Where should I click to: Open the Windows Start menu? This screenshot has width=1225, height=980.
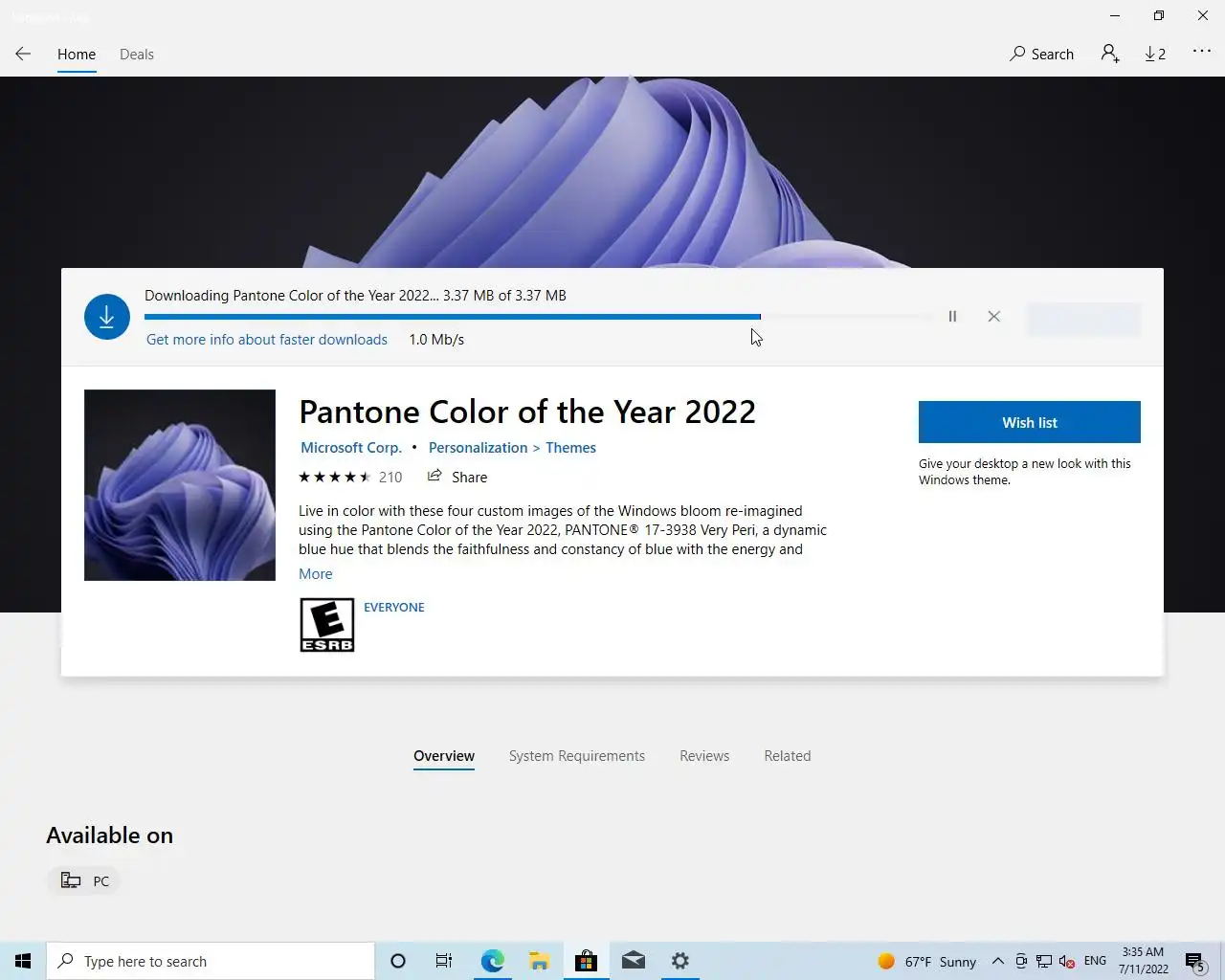(x=23, y=961)
